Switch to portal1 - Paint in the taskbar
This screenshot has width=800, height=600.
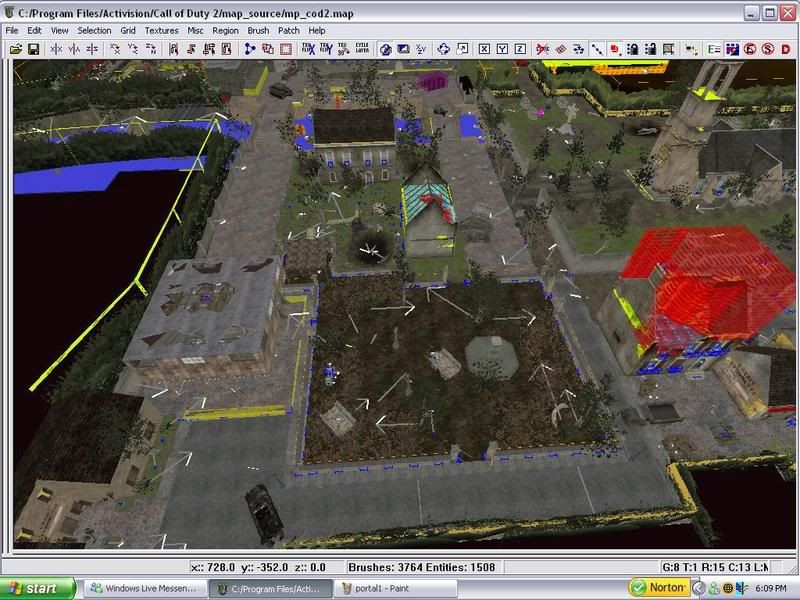click(x=393, y=588)
